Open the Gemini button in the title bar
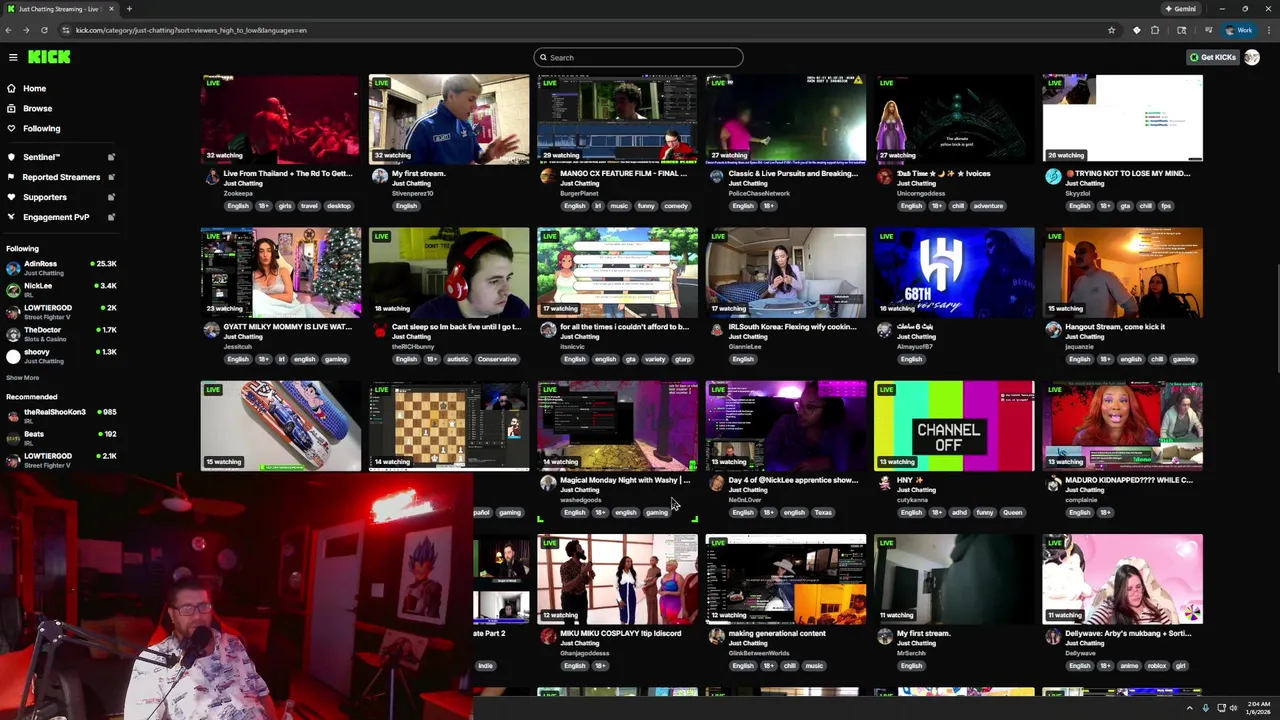Viewport: 1280px width, 720px height. click(1180, 9)
